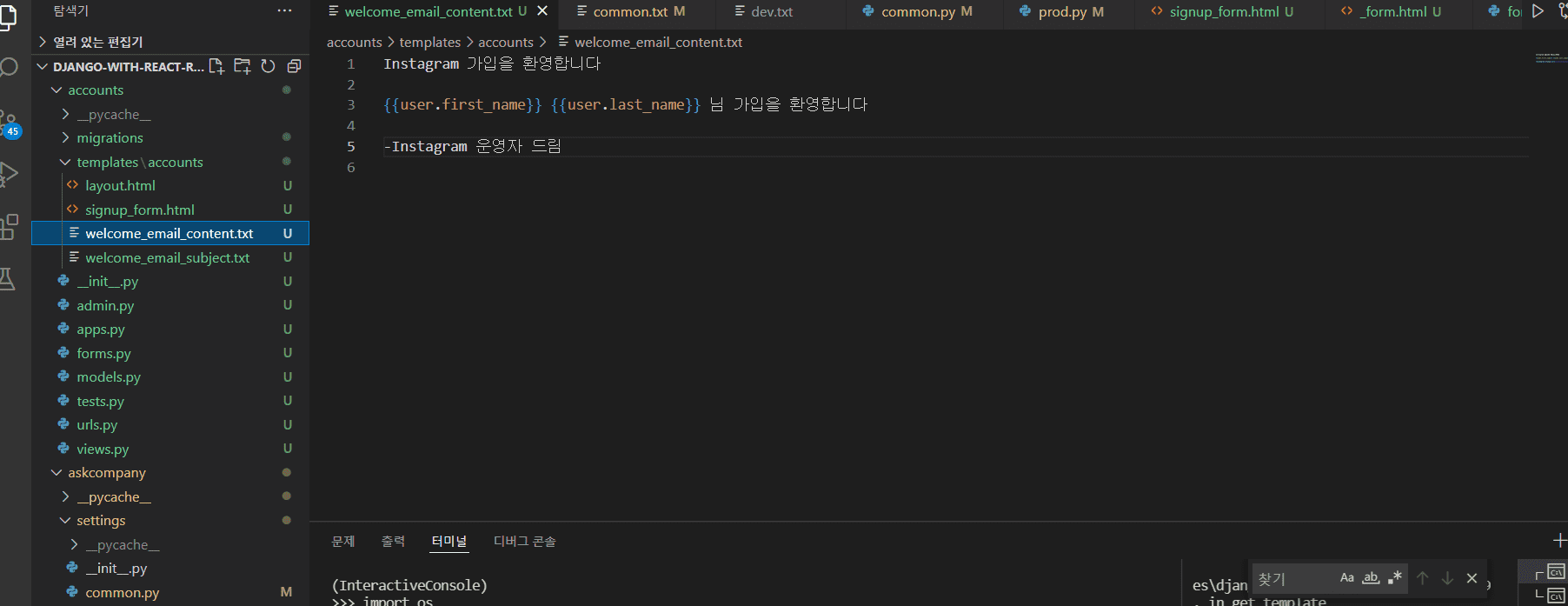Open the Run and Debug view
The width and height of the screenshot is (1568, 606).
pos(8,174)
